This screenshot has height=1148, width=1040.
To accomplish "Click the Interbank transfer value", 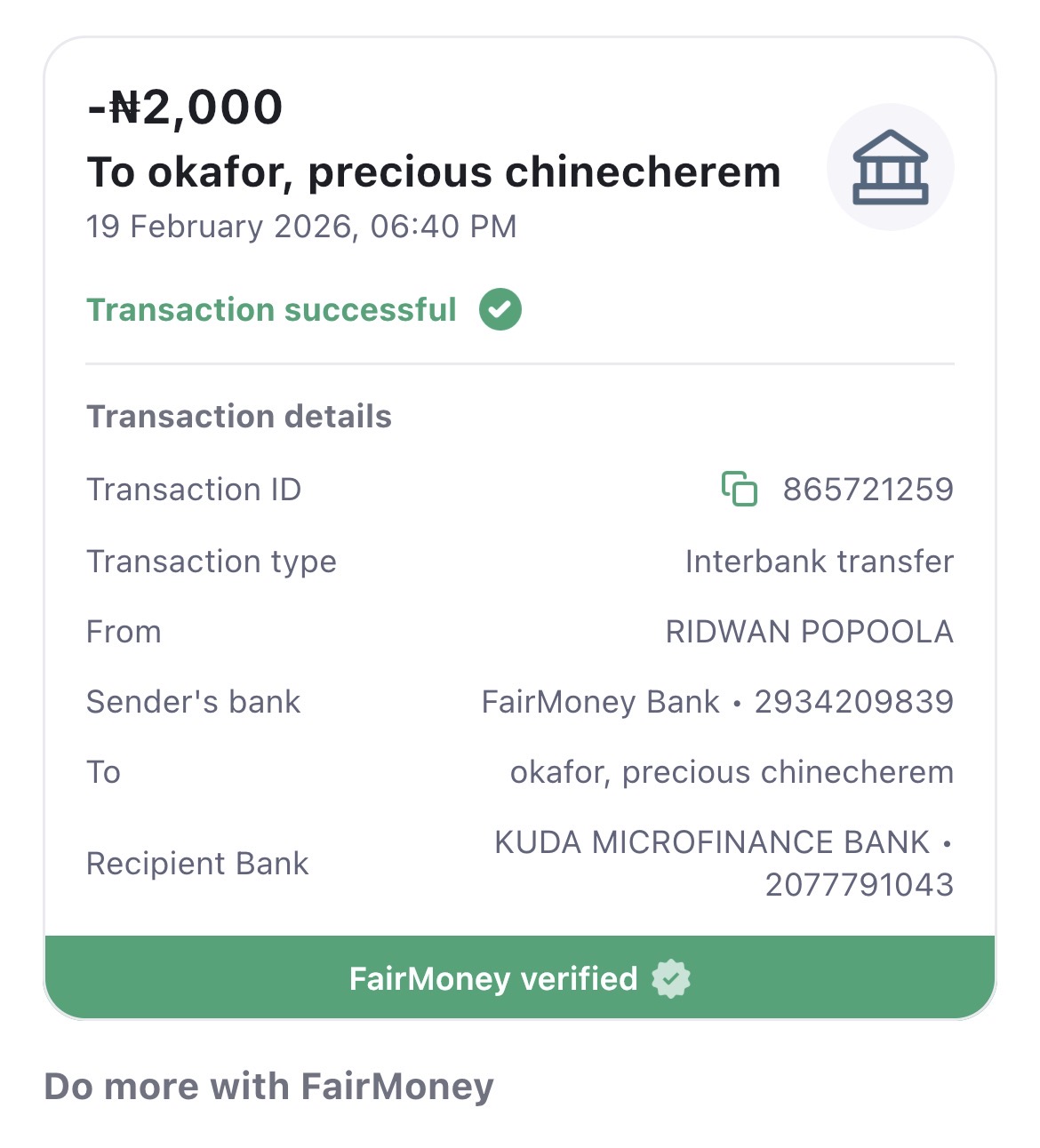I will 819,562.
